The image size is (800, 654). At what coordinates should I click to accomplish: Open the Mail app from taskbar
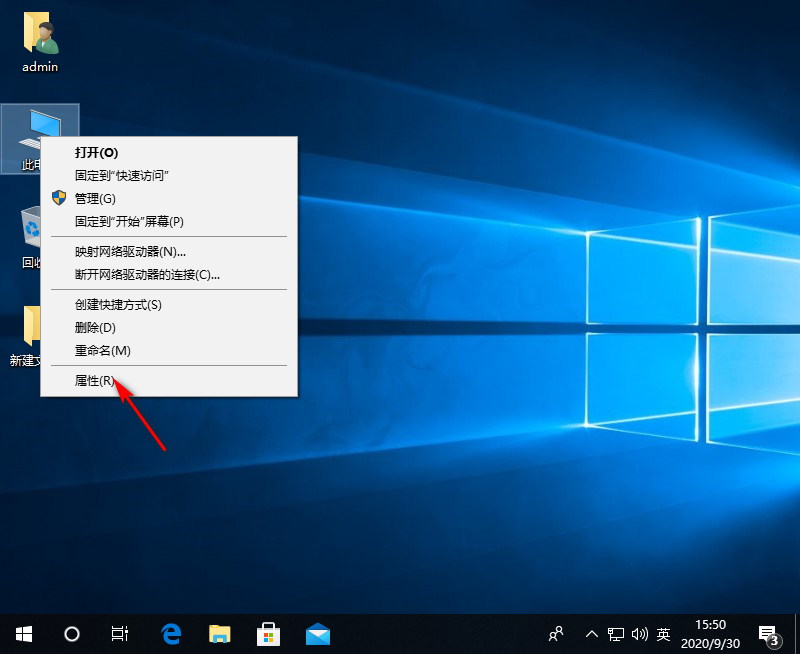pyautogui.click(x=318, y=633)
